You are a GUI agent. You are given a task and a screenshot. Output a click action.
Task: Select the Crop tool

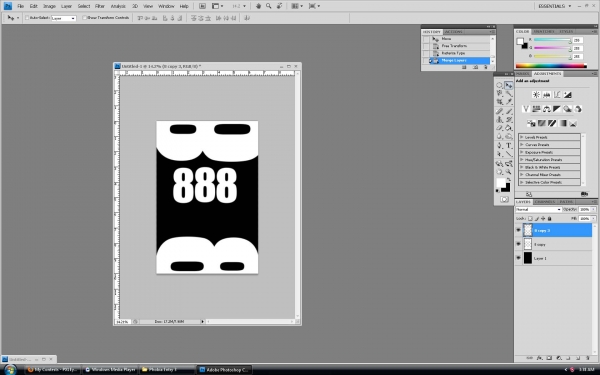(499, 102)
